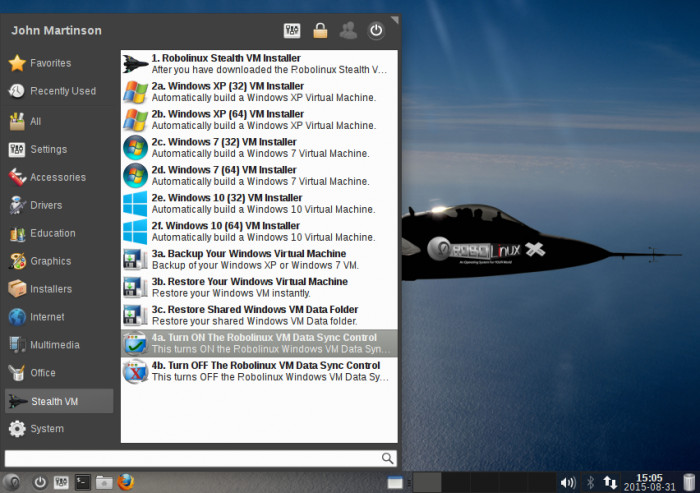Open the Installers category
Screen dimensions: 700x493
(58, 289)
